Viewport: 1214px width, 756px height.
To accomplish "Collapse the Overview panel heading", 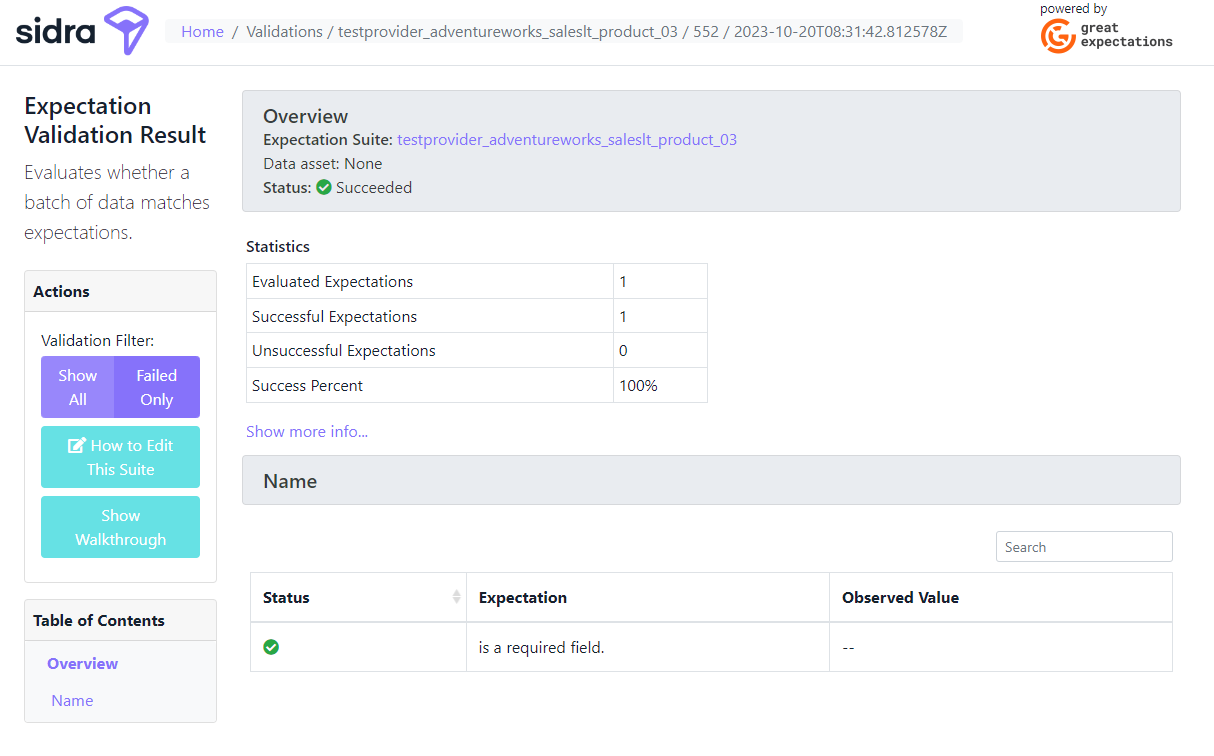I will tap(306, 116).
